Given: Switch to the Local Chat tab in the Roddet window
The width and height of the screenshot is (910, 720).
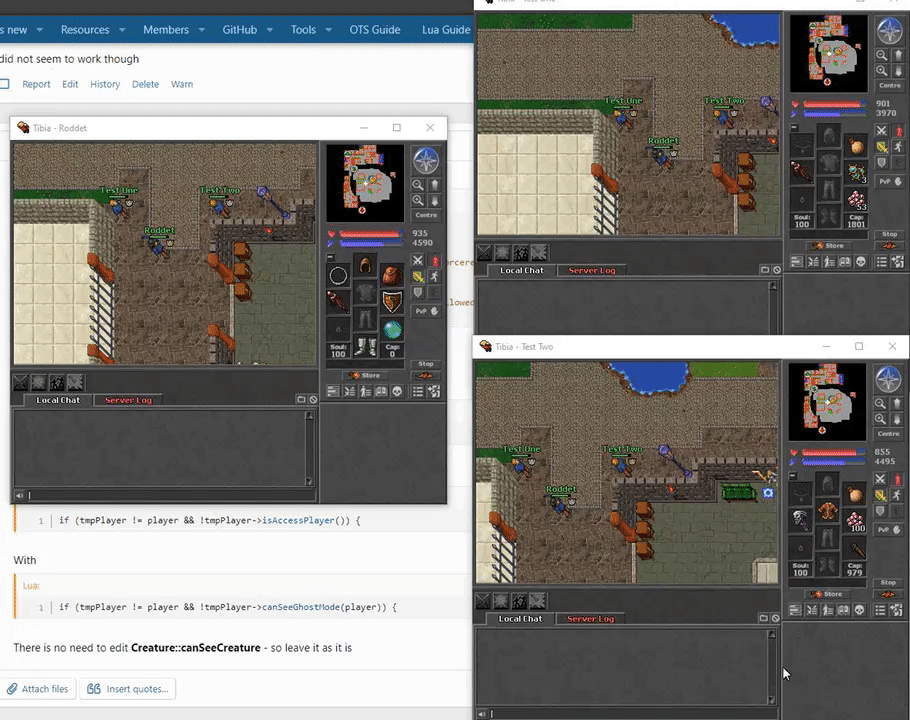Looking at the screenshot, I should pyautogui.click(x=58, y=400).
